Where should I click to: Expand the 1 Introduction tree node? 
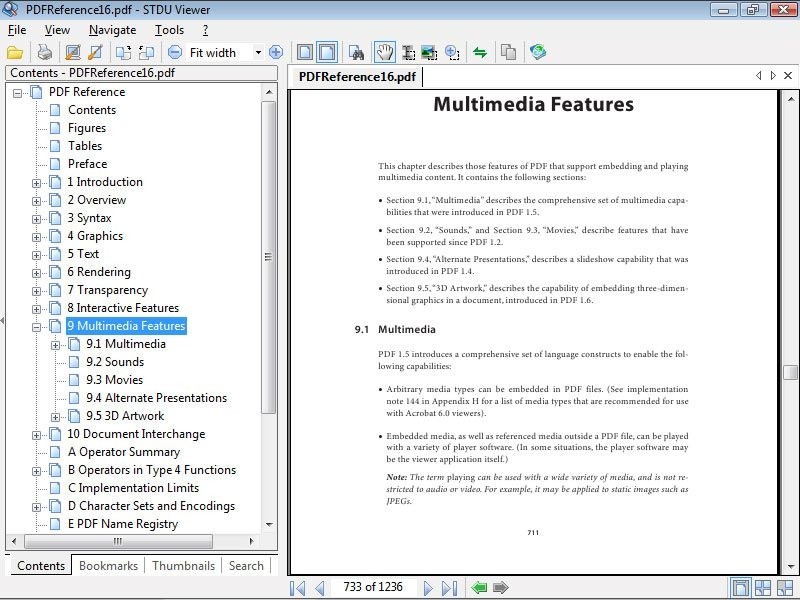37,182
